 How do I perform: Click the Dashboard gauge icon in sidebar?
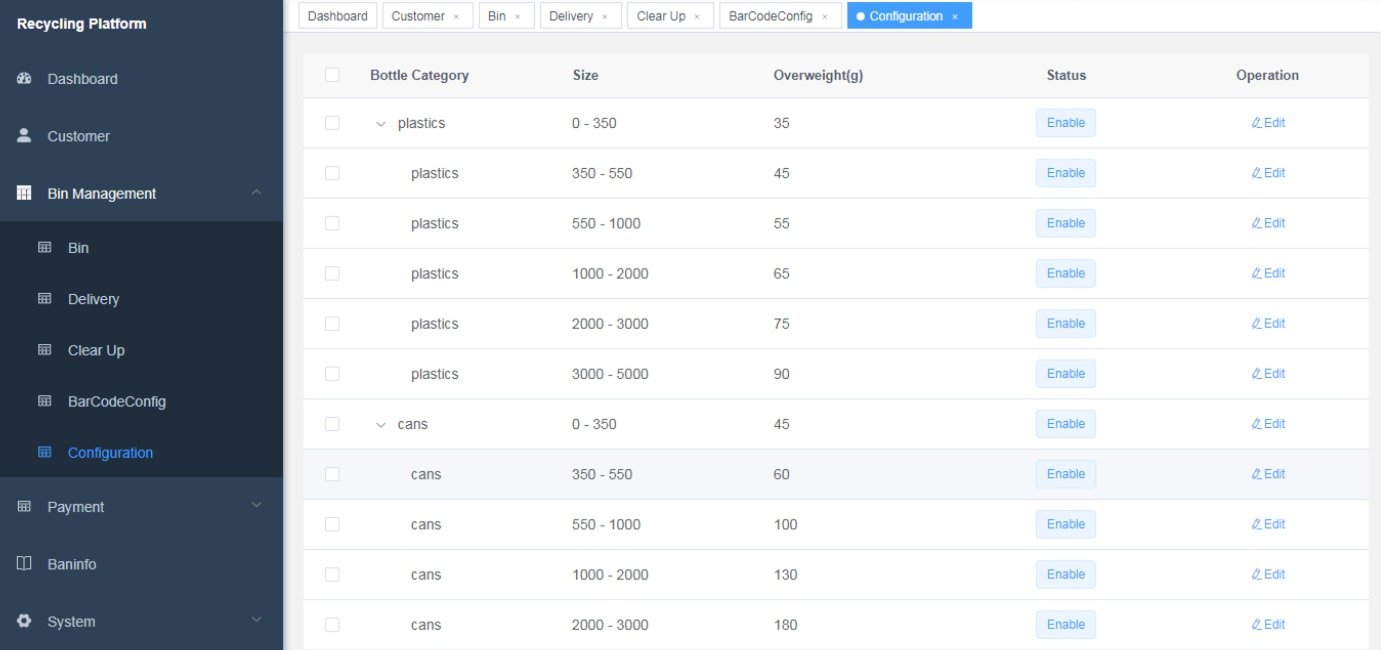25,79
